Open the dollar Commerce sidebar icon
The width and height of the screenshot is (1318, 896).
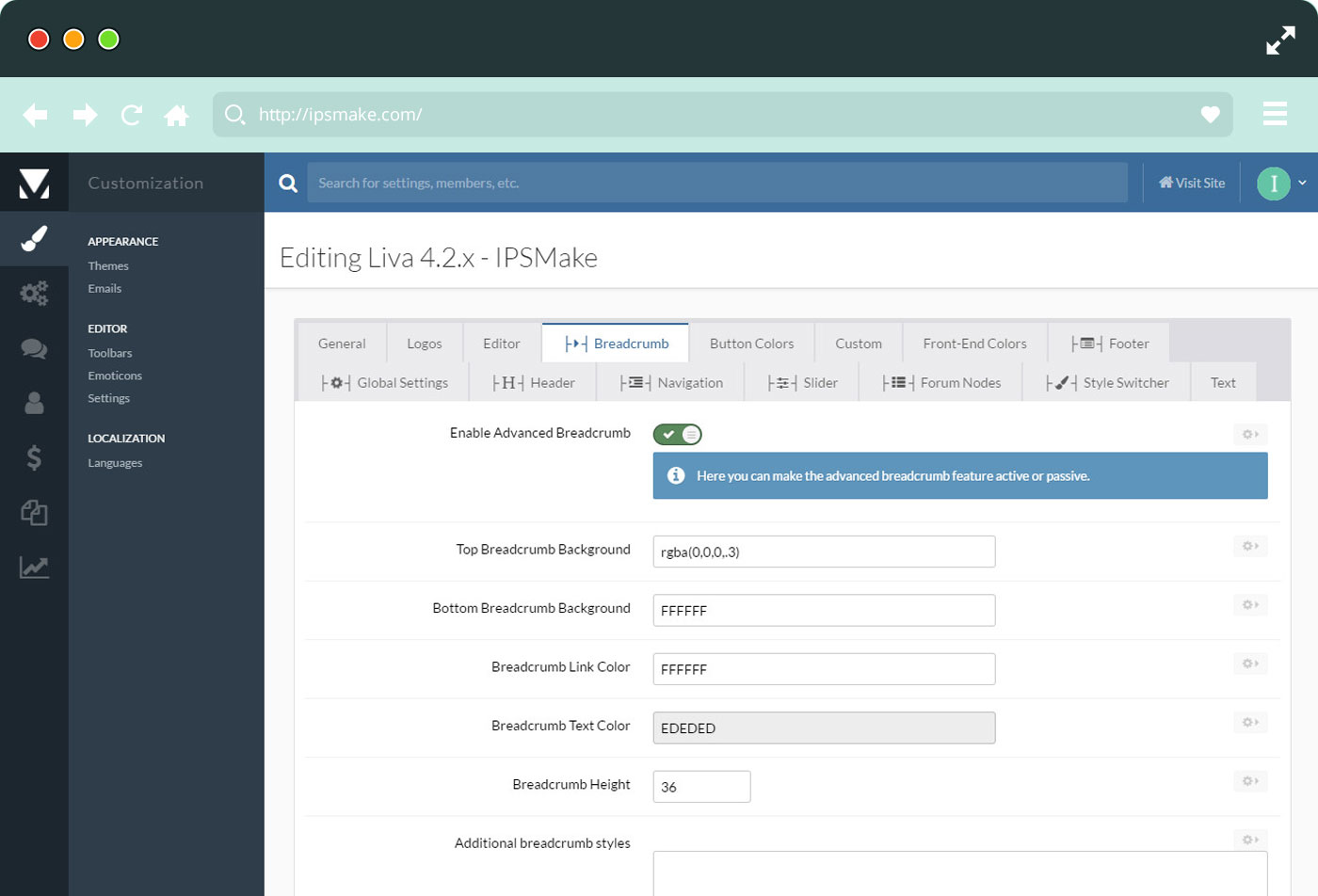pos(34,457)
